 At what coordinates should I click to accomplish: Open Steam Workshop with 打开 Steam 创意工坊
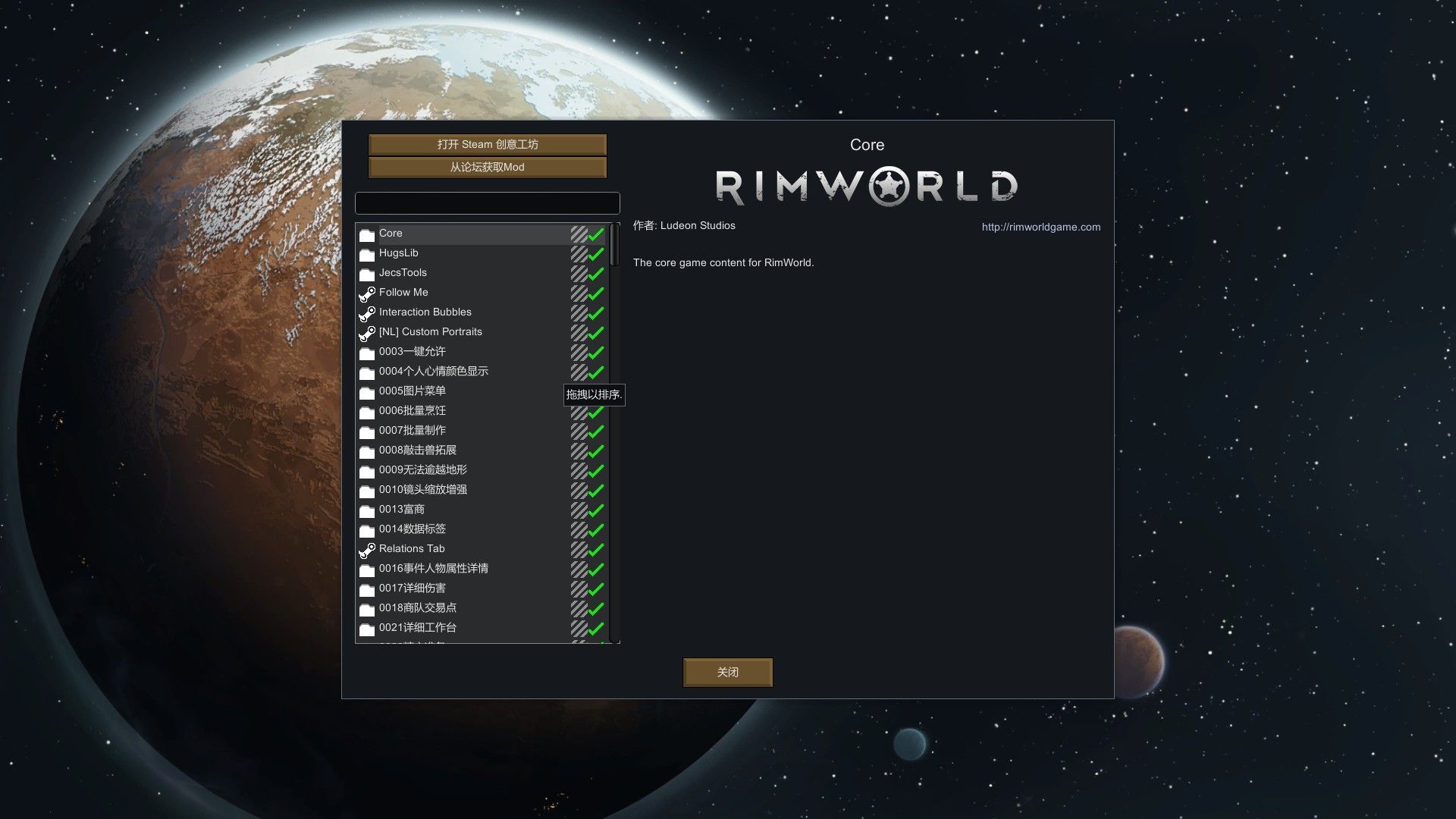point(488,144)
